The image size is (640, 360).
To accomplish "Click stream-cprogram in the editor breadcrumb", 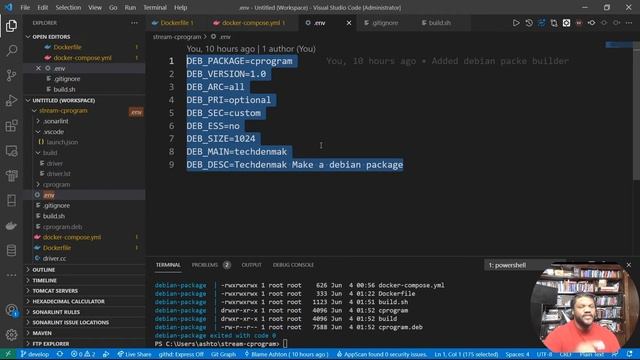I will 177,37.
